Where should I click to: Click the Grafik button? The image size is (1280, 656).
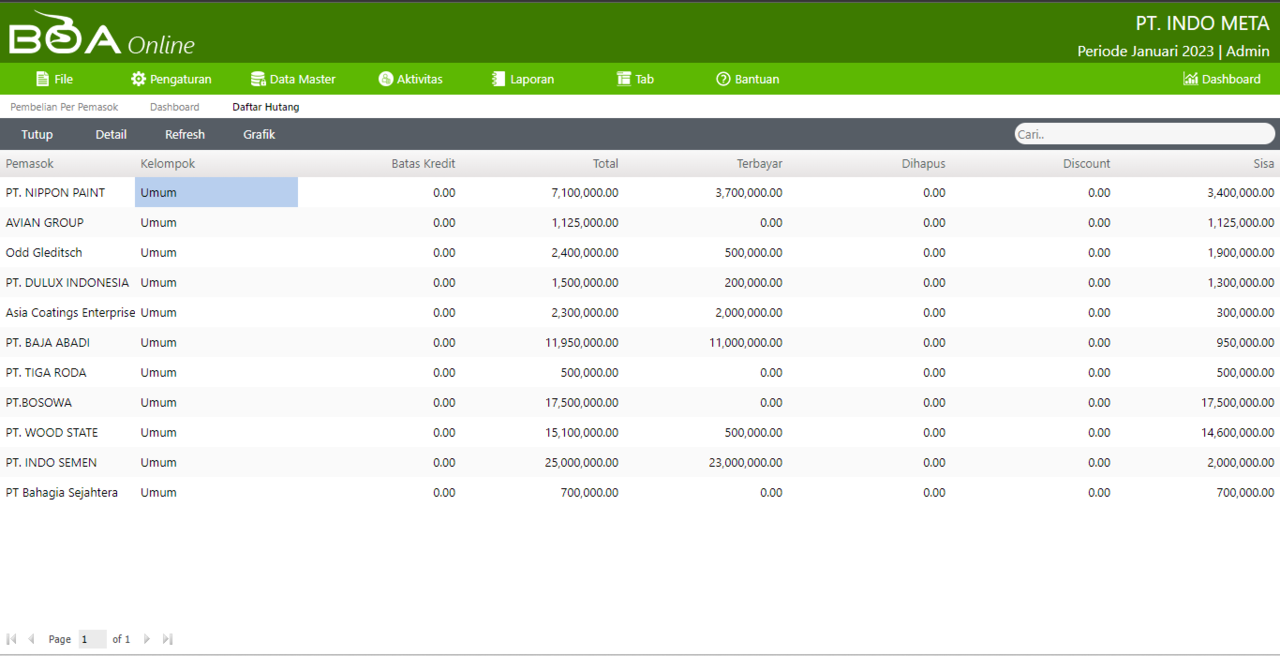click(x=259, y=134)
